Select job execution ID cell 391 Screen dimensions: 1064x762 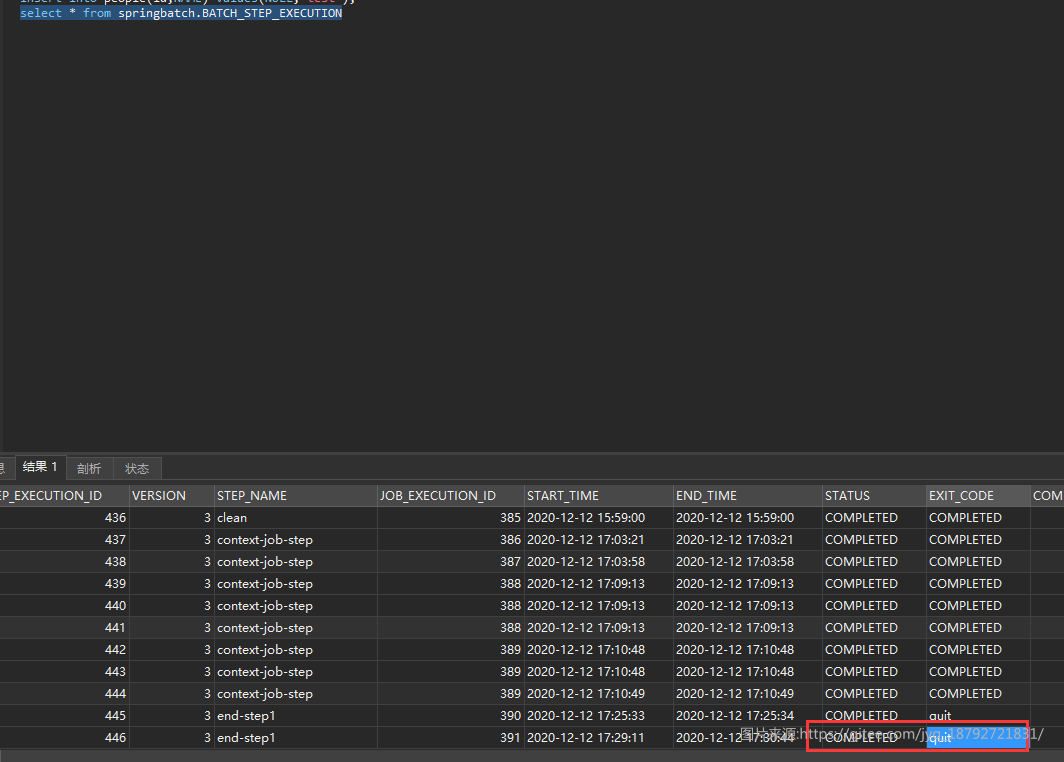click(451, 738)
